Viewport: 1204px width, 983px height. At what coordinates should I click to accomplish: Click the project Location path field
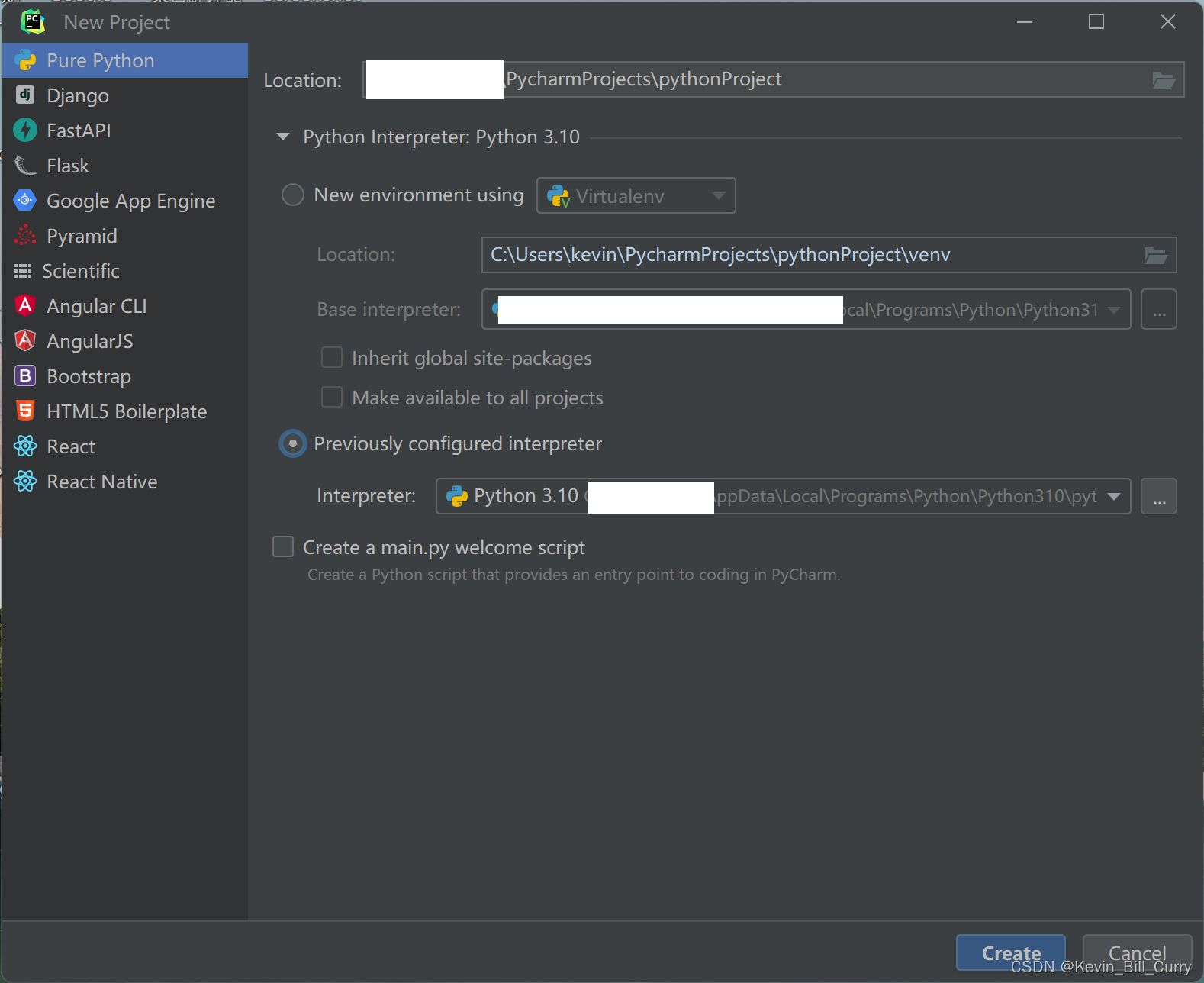click(774, 79)
